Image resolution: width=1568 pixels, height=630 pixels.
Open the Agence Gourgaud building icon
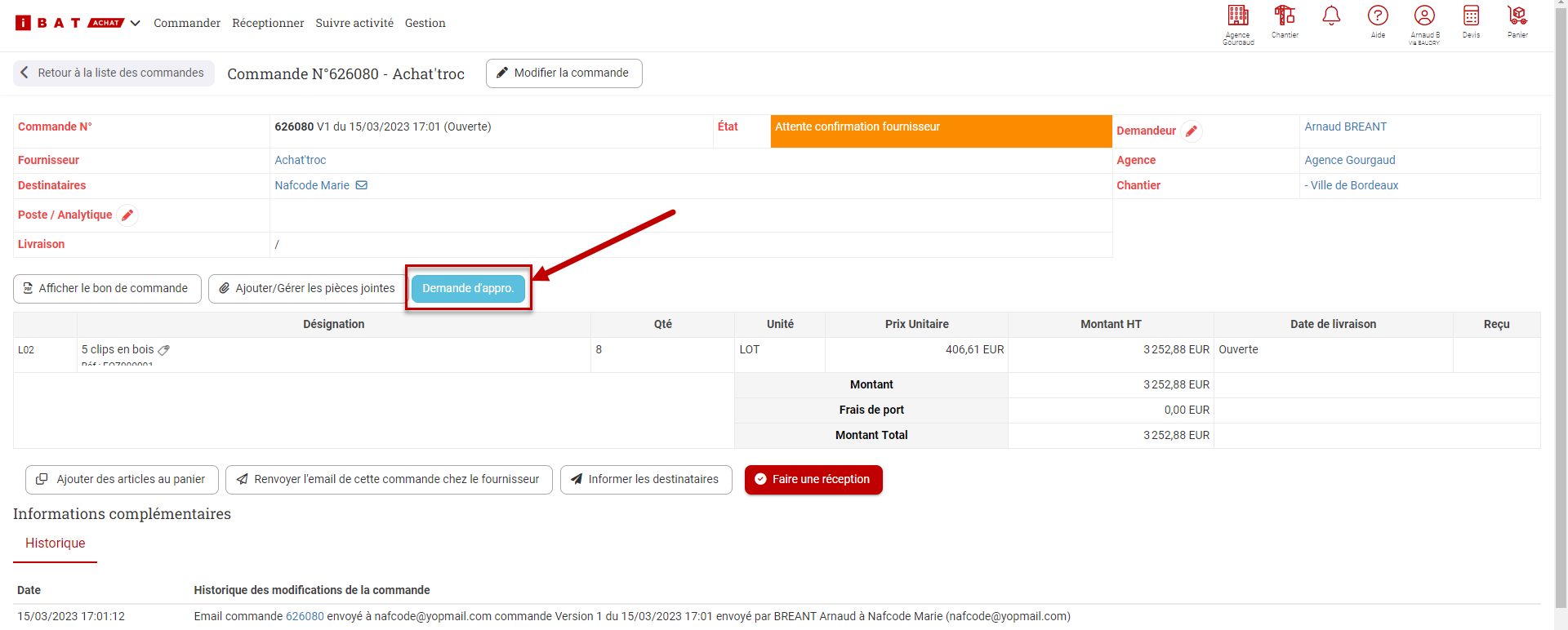click(x=1238, y=16)
